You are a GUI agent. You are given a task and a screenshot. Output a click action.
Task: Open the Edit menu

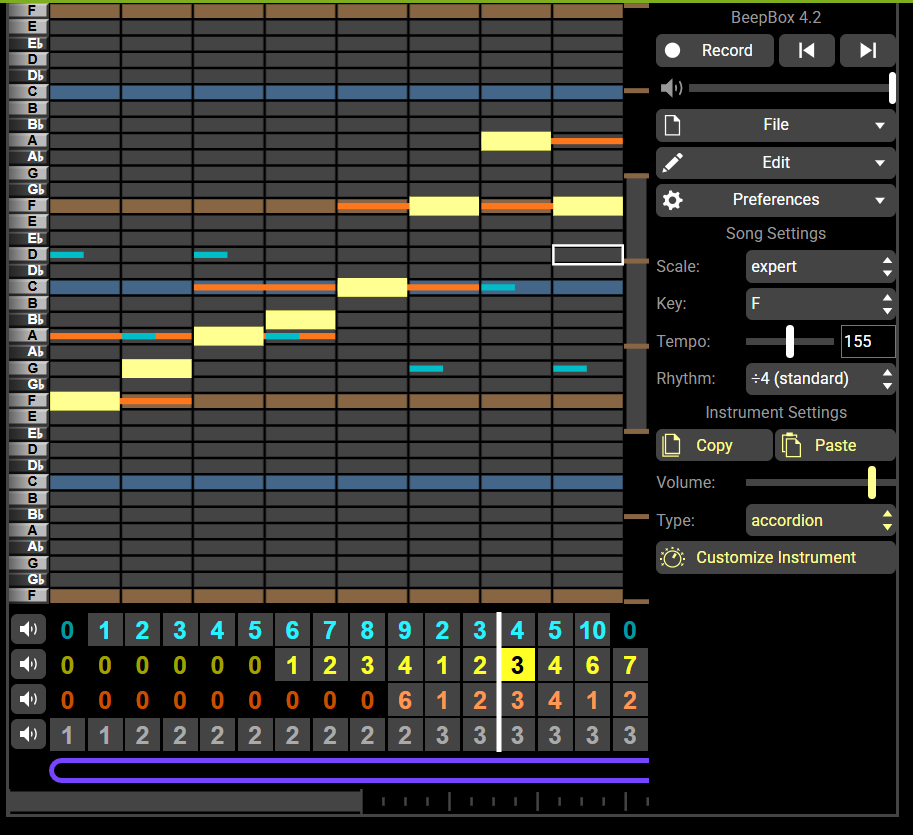[x=775, y=162]
